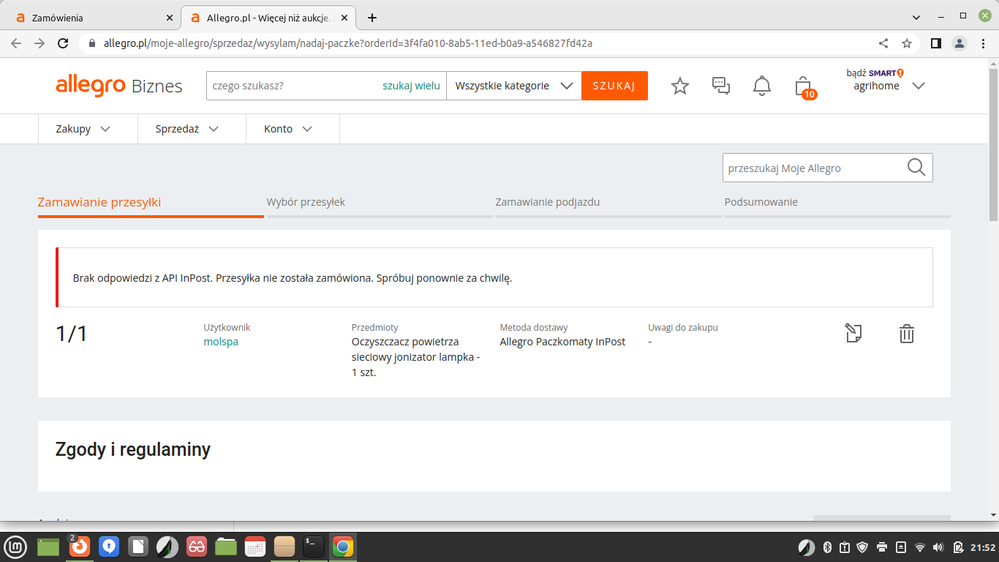Go back to previous page in browser
Viewport: 999px width, 562px height.
coord(16,43)
